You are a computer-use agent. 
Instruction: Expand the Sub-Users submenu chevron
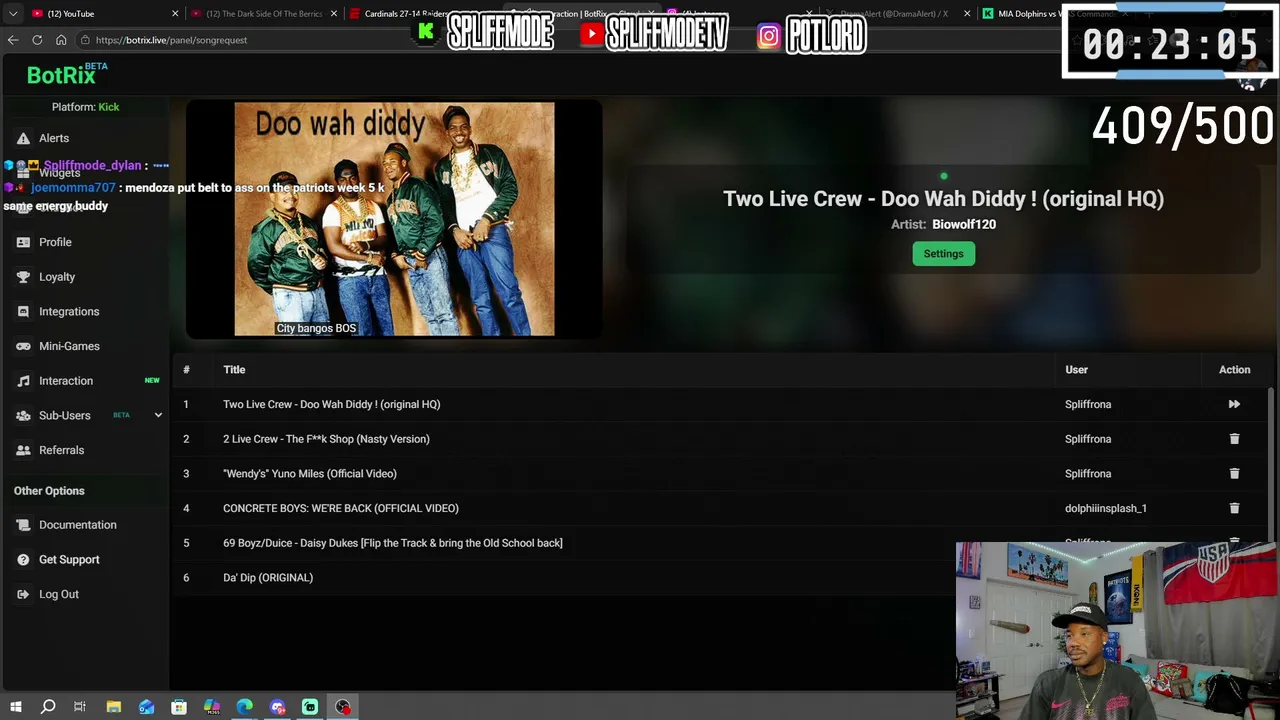click(x=158, y=415)
